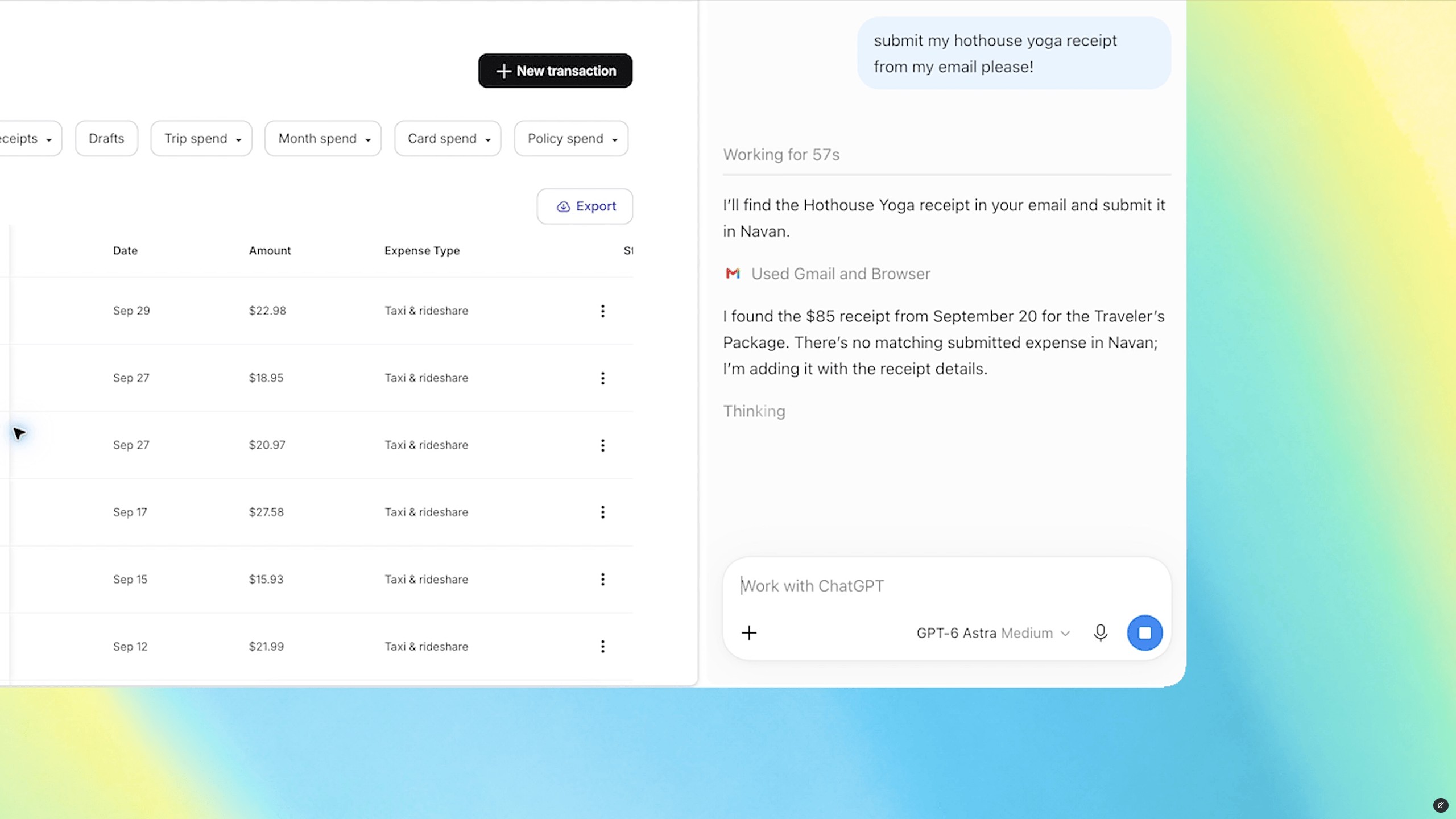
Task: Open the Sep 27 $20.97 row options menu
Action: (x=602, y=445)
